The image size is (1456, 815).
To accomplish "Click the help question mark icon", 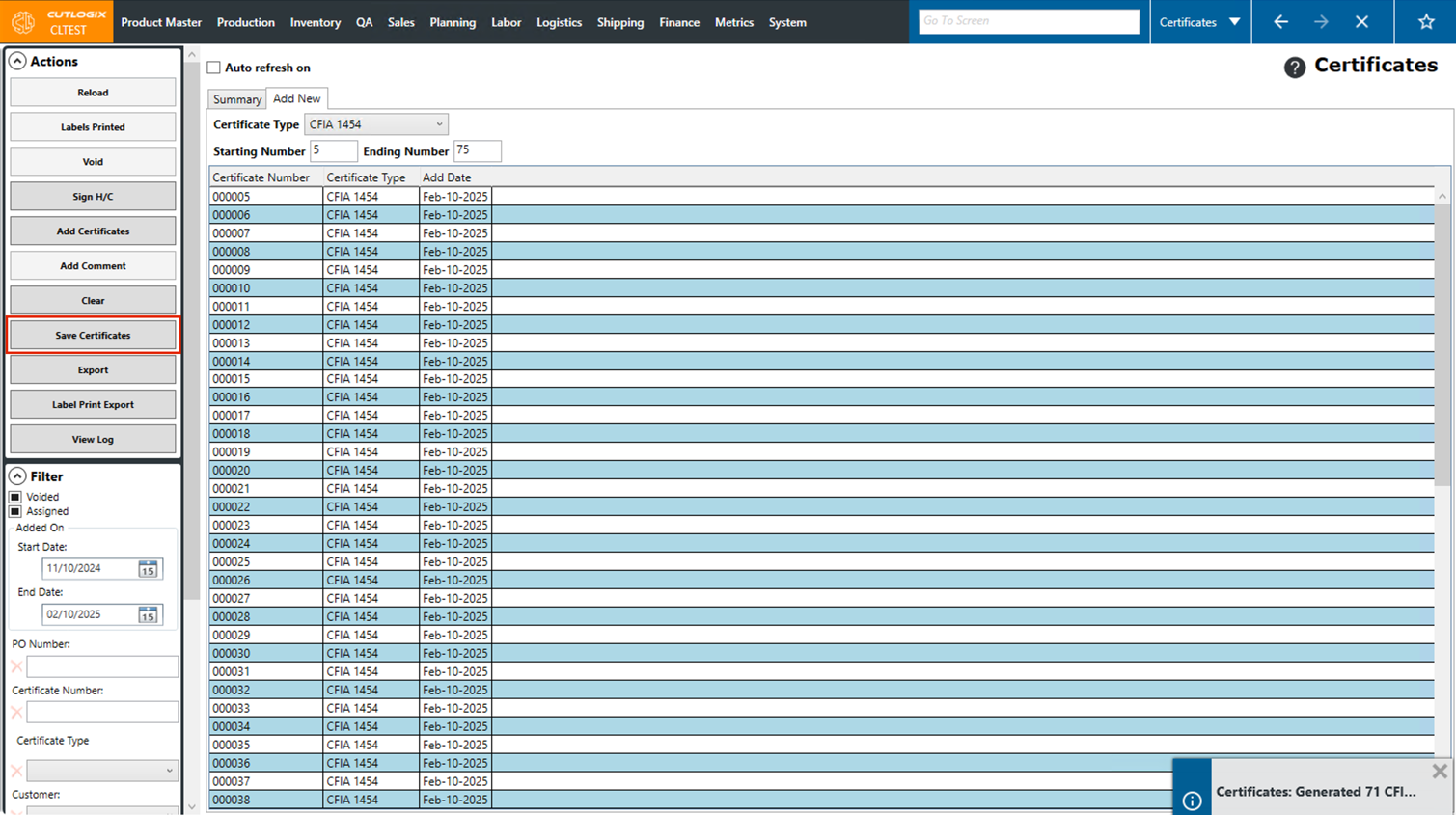I will click(1294, 67).
